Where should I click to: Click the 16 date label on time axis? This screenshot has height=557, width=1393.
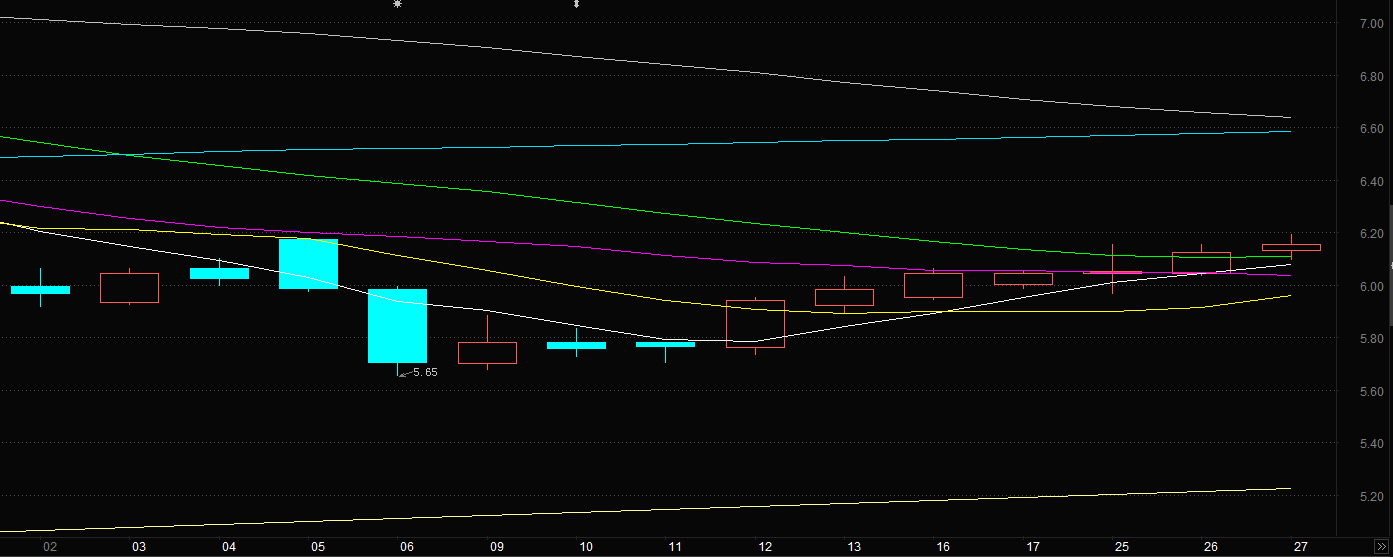[943, 547]
